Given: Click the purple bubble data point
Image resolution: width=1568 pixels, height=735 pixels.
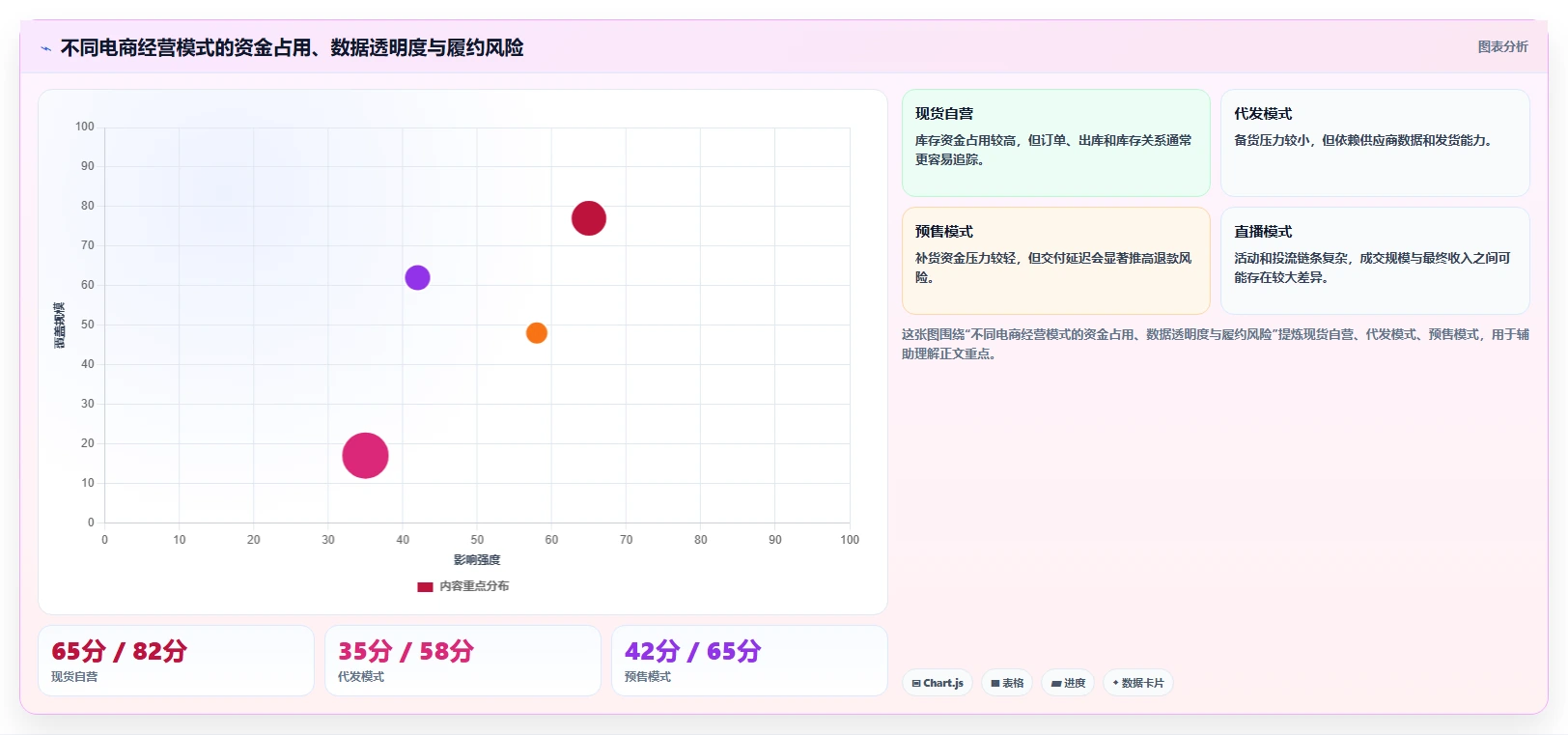Looking at the screenshot, I should (417, 278).
